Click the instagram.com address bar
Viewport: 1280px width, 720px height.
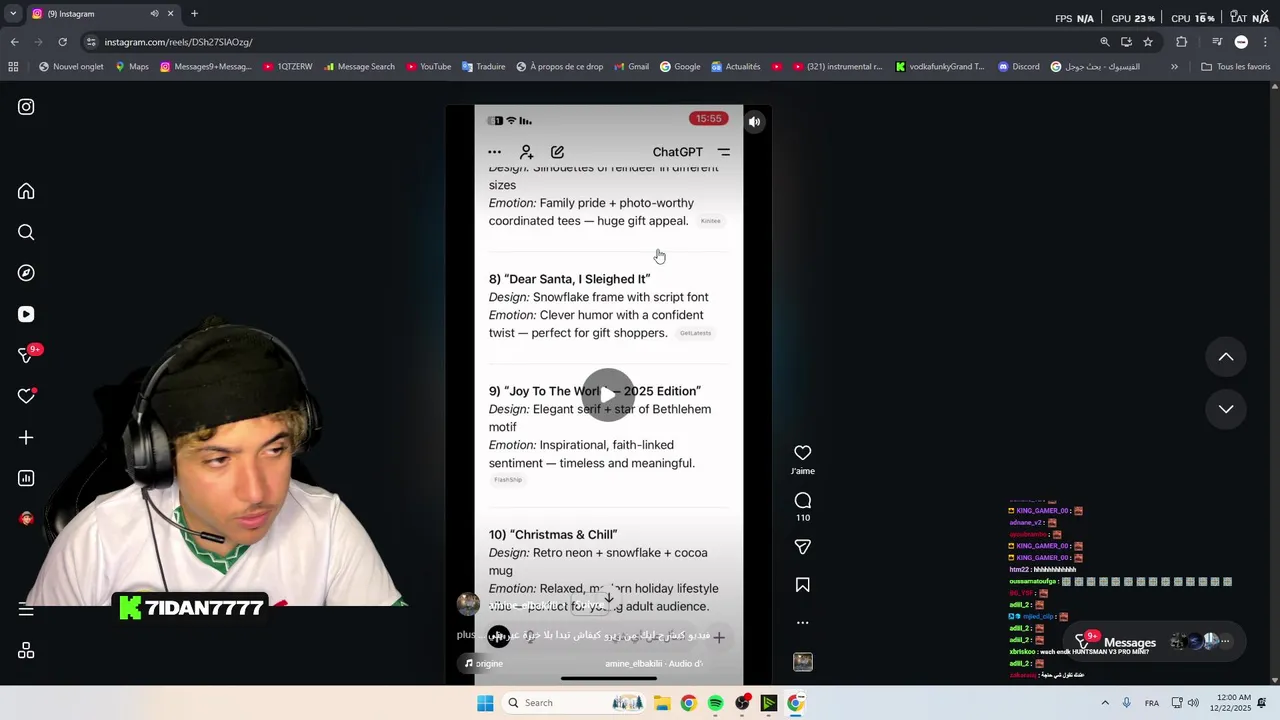pos(590,42)
